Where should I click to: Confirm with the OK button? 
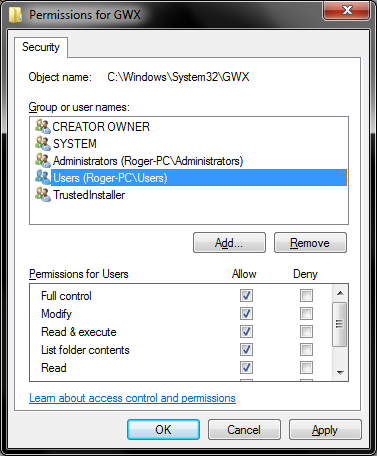point(163,429)
